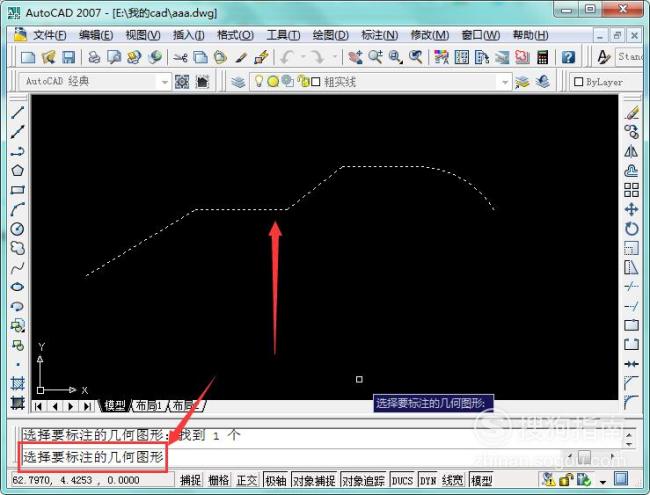Open the 编辑(E) menu
The width and height of the screenshot is (650, 495).
point(96,35)
